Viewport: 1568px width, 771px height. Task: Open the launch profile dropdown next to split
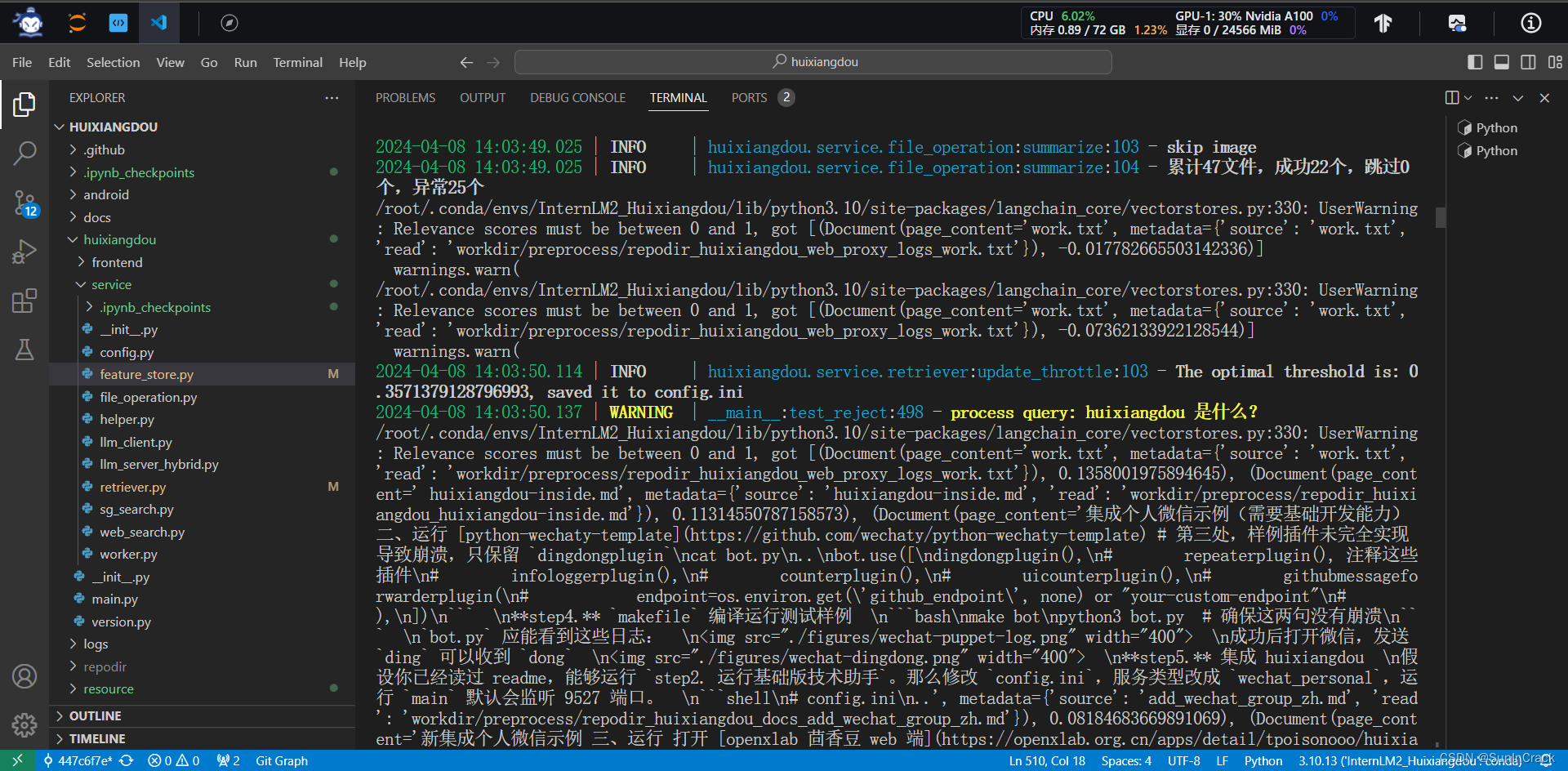tap(1468, 98)
